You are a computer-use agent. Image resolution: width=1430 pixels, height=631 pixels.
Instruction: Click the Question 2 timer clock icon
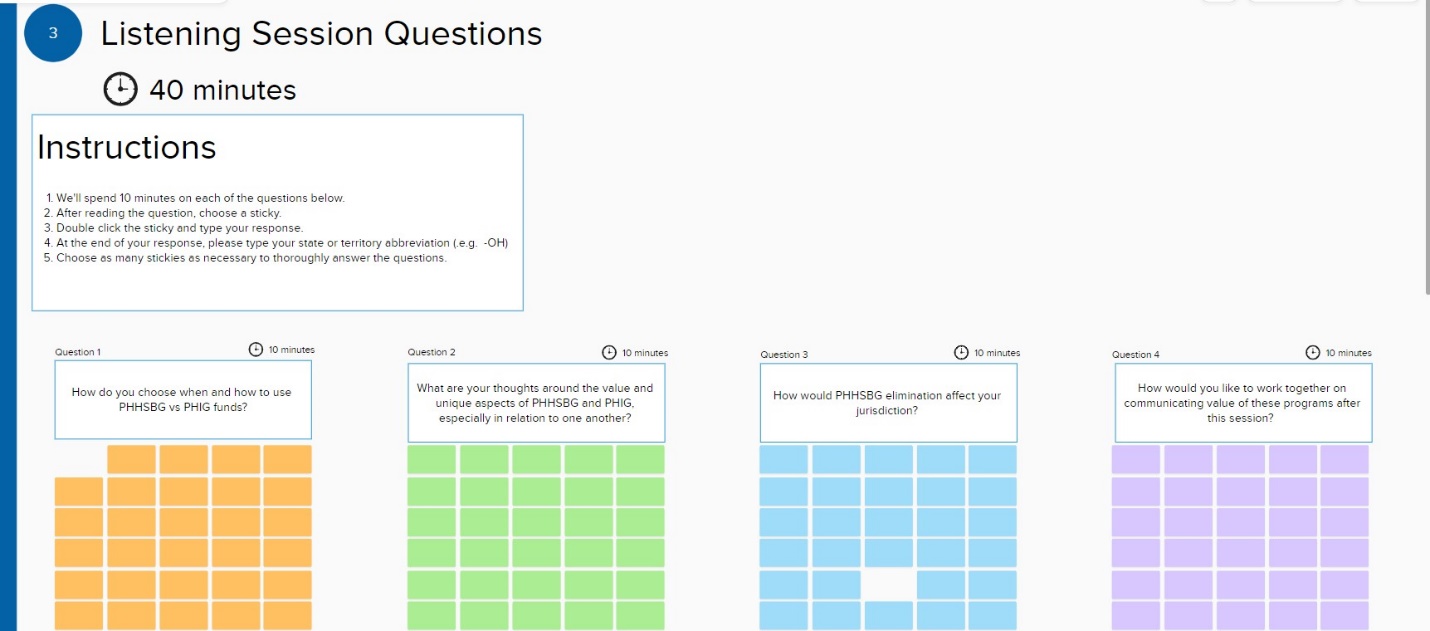pyautogui.click(x=608, y=352)
